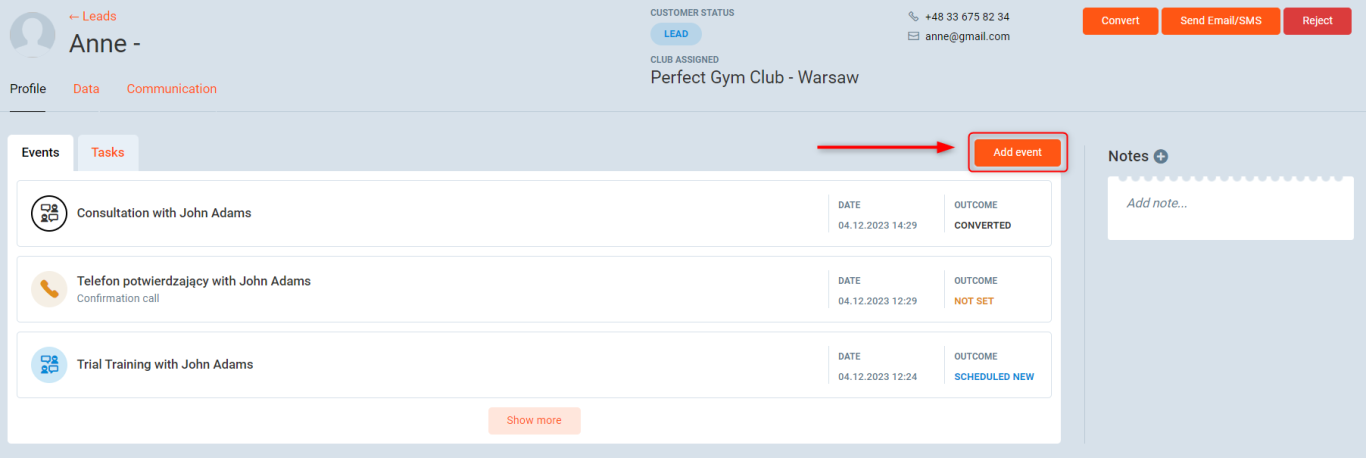
Task: Reject the lead with the Reject button
Action: click(1317, 21)
